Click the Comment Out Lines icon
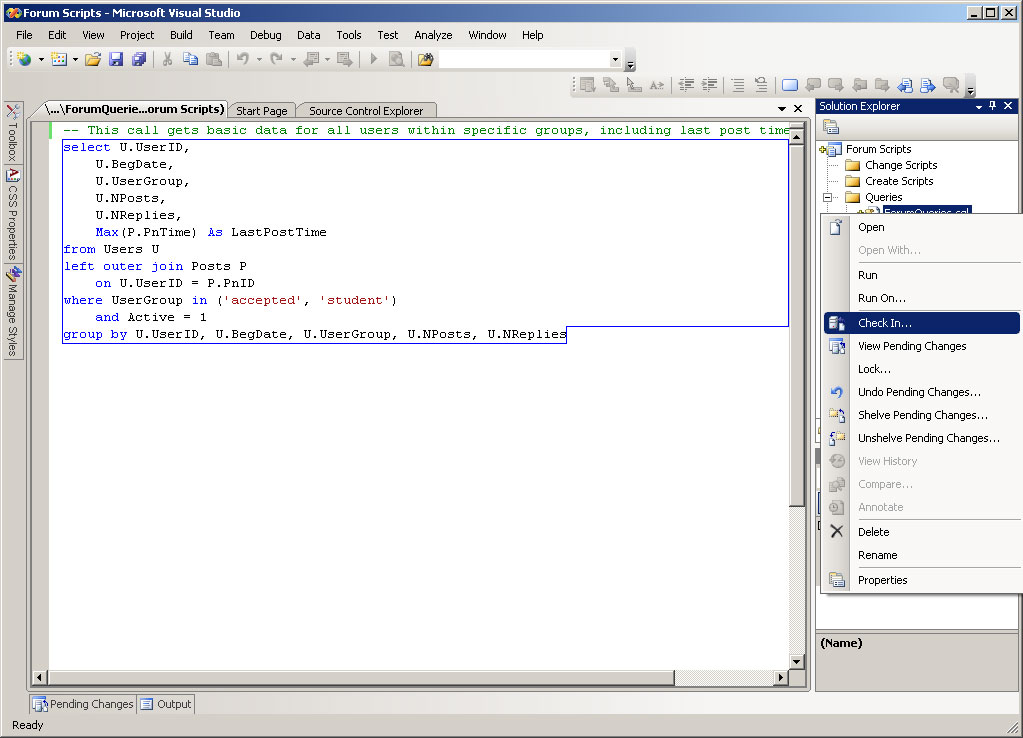Screen dimensions: 1023x738 tap(738, 85)
